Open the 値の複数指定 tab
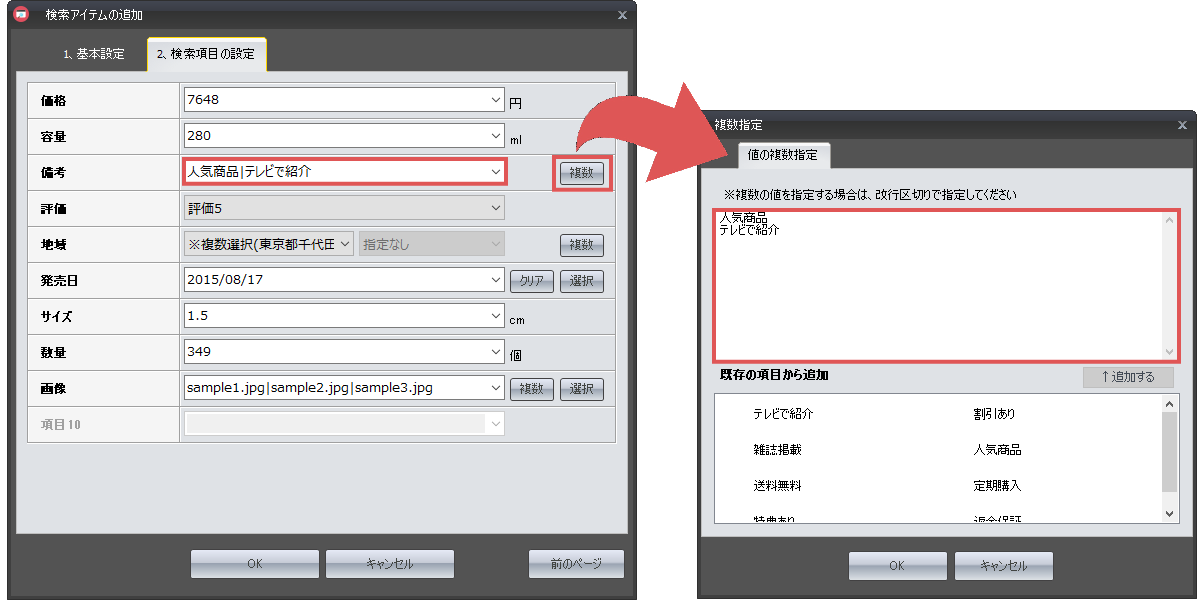Viewport: 1200px width, 600px height. tap(782, 155)
